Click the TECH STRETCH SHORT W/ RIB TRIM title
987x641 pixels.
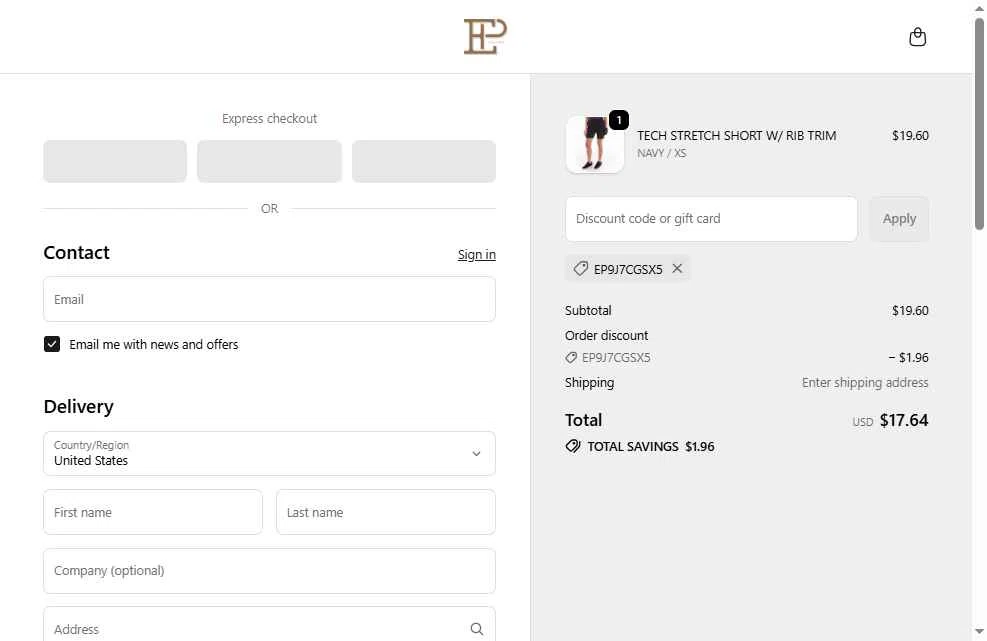736,135
